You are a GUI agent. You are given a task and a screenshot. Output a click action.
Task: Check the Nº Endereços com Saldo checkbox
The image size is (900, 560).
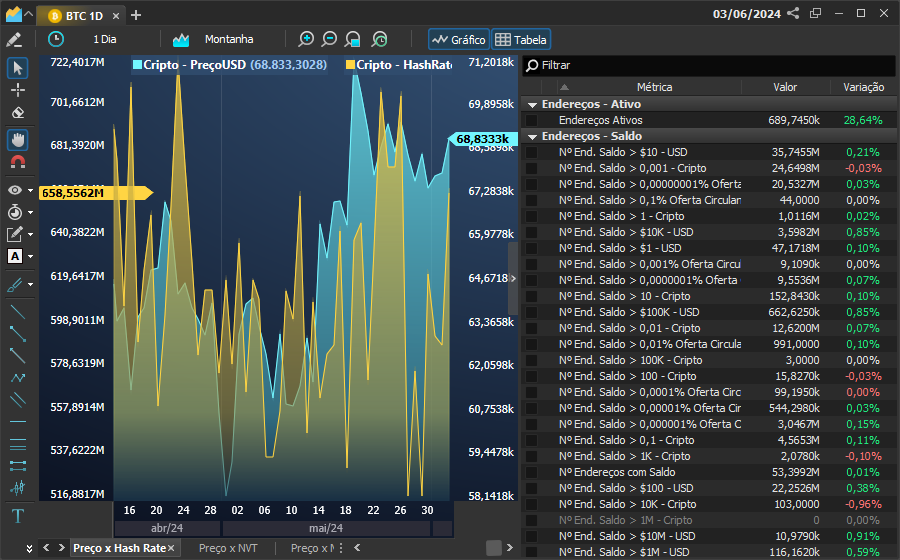[532, 472]
